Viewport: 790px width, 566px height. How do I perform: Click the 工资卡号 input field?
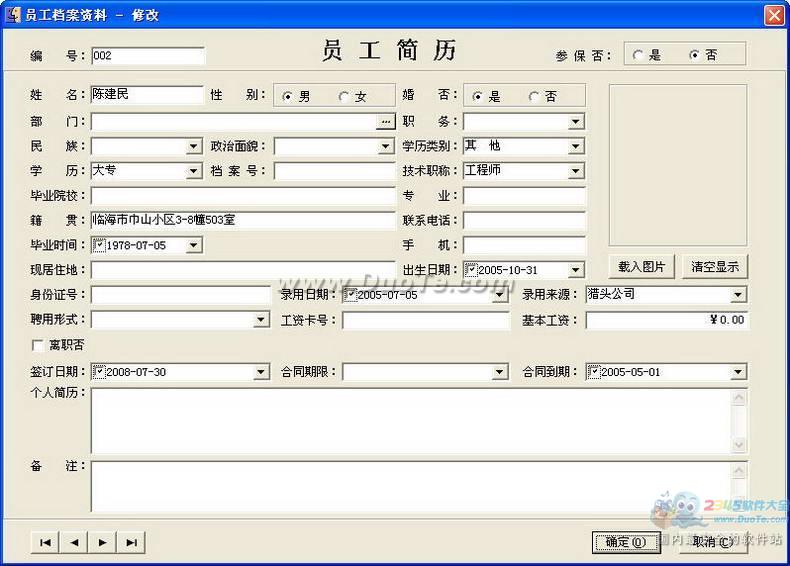point(426,320)
